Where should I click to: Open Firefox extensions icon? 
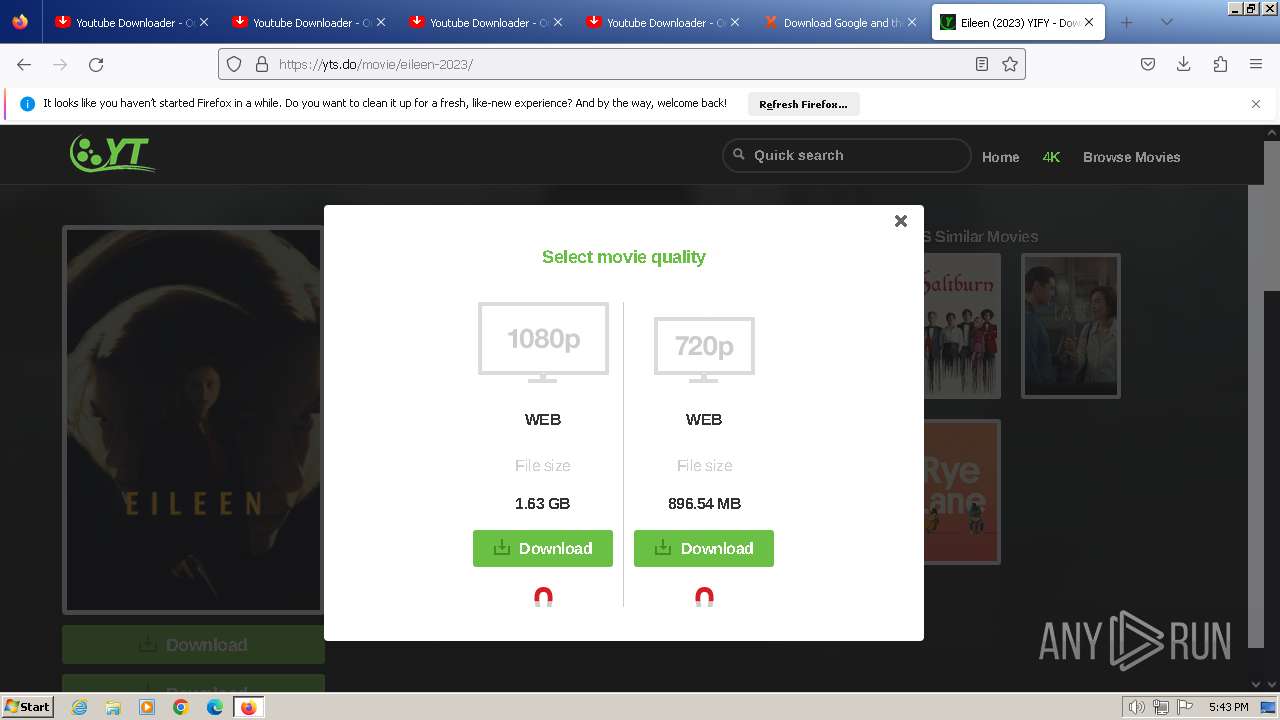1220,64
